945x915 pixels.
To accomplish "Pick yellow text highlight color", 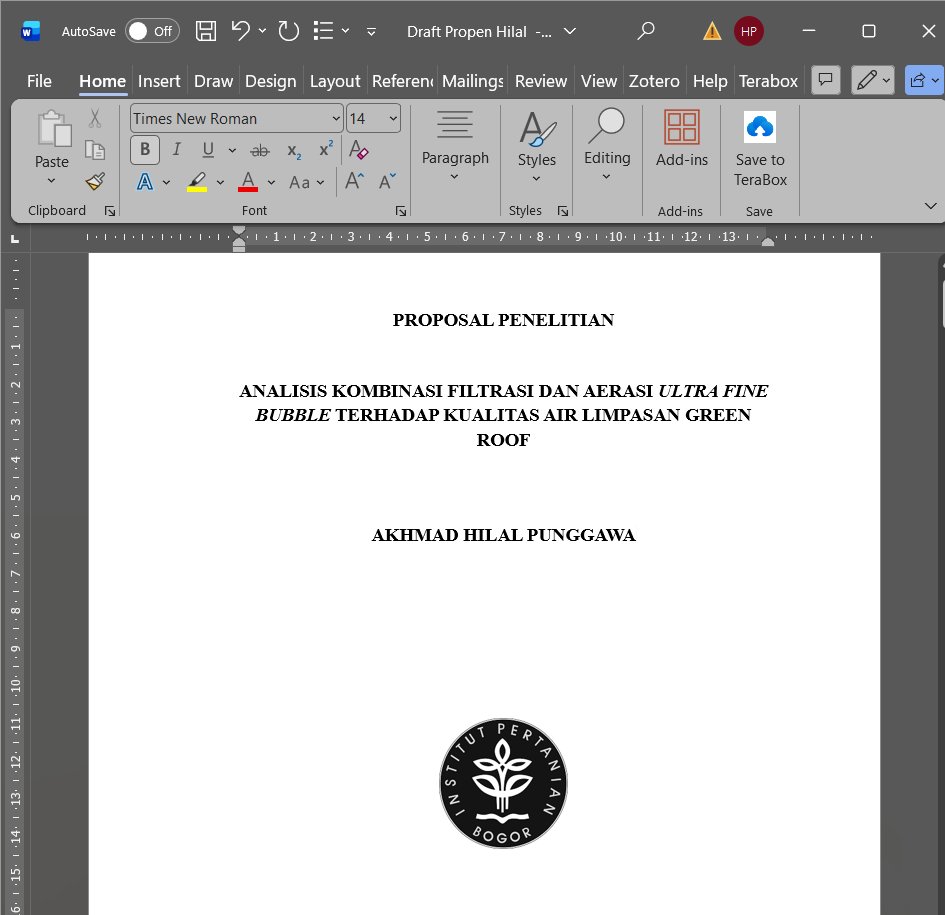I will pyautogui.click(x=197, y=181).
